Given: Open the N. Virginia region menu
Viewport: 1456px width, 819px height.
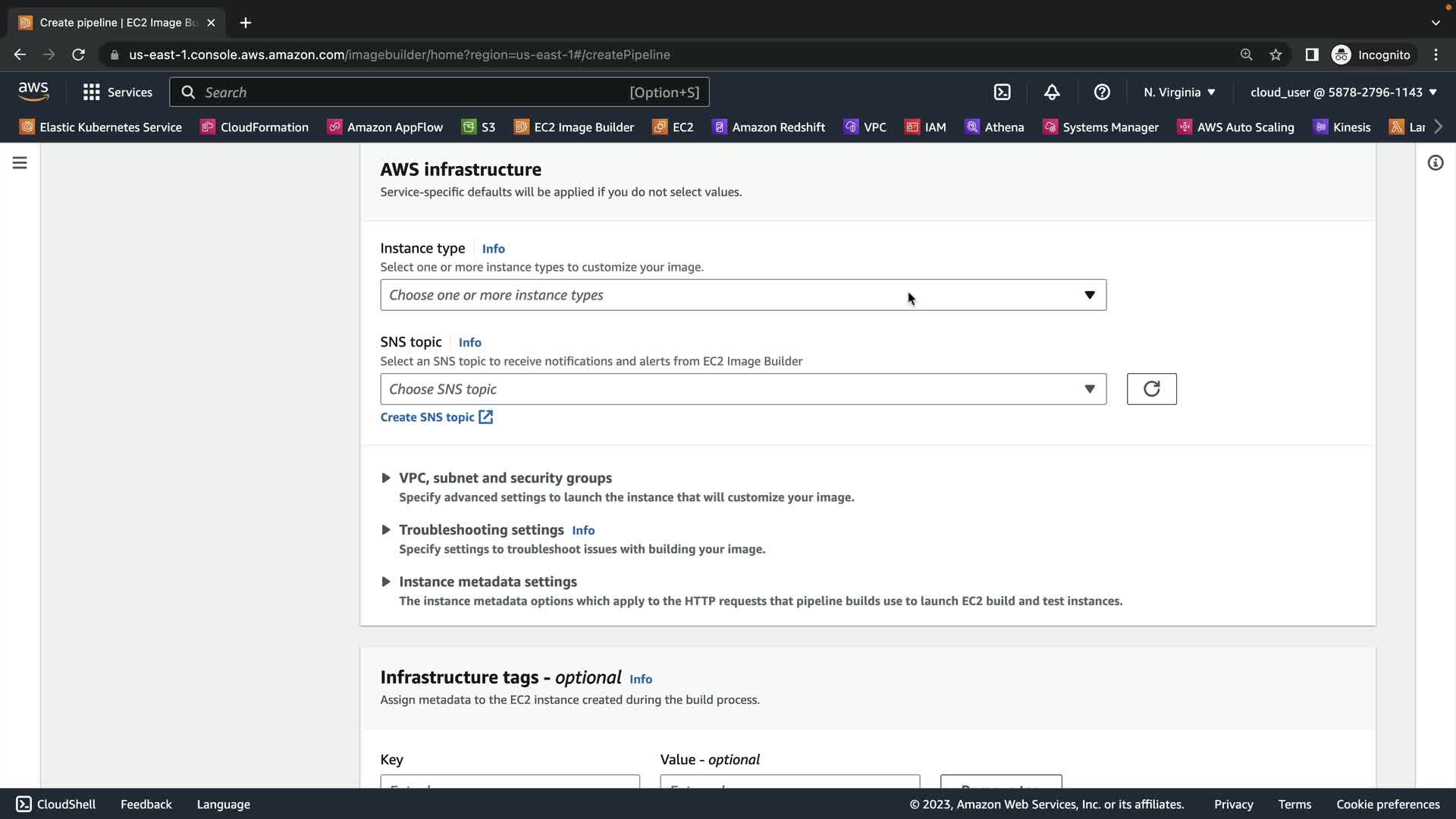Looking at the screenshot, I should (1179, 92).
